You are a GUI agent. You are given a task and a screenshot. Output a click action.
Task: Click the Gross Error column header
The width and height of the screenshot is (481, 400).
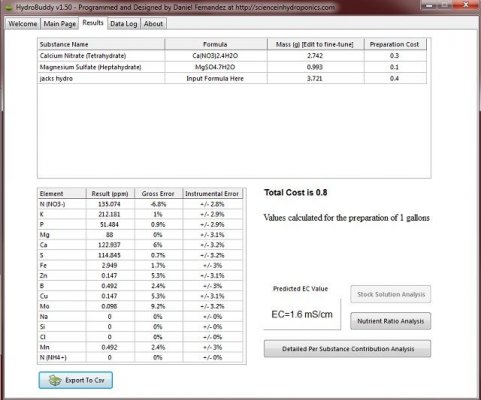pyautogui.click(x=158, y=194)
